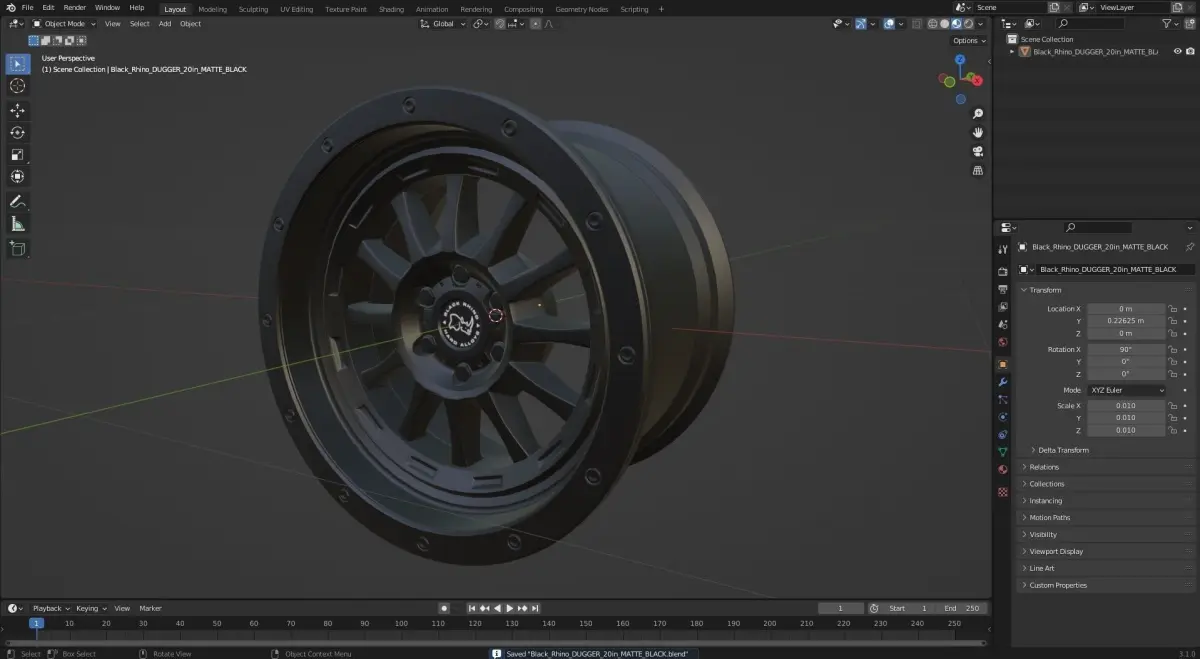Select the Add Cube tool
This screenshot has width=1200, height=659.
(x=17, y=247)
